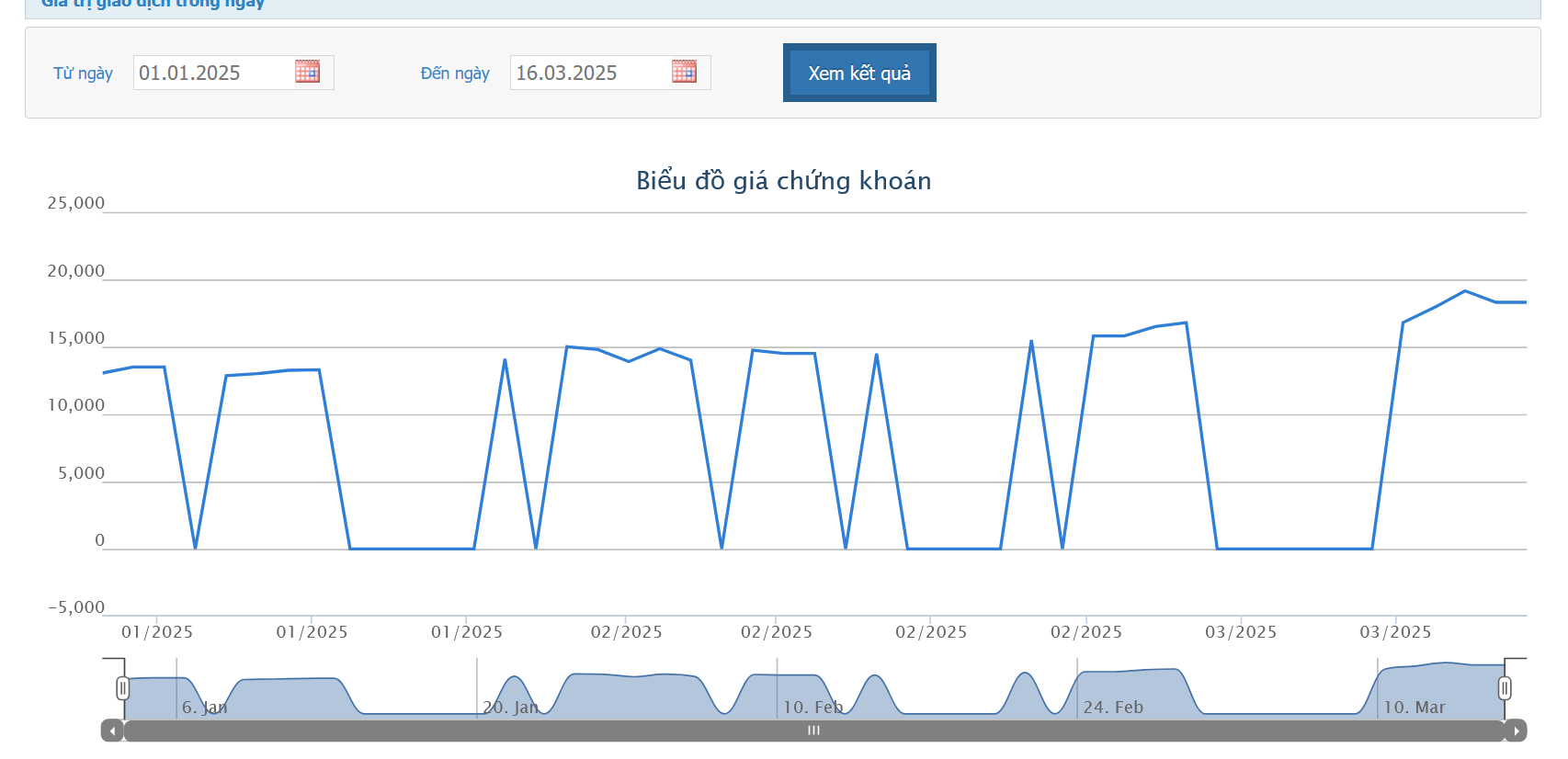
Task: Click the Đến ngày label
Action: 455,74
